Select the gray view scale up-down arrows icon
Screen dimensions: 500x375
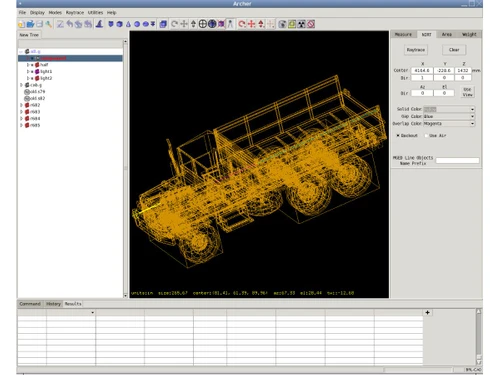[193, 24]
